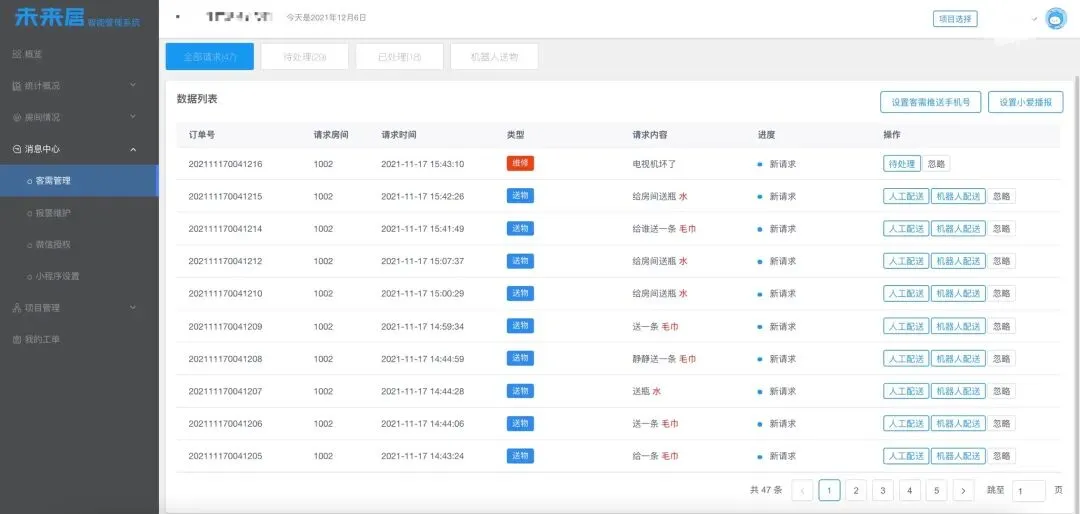Image resolution: width=1080 pixels, height=514 pixels.
Task: Click the 请求内容 column header
Action: (x=650, y=135)
